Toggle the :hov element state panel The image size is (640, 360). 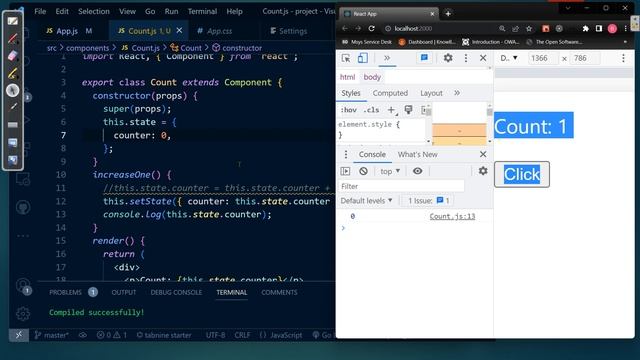click(x=348, y=110)
